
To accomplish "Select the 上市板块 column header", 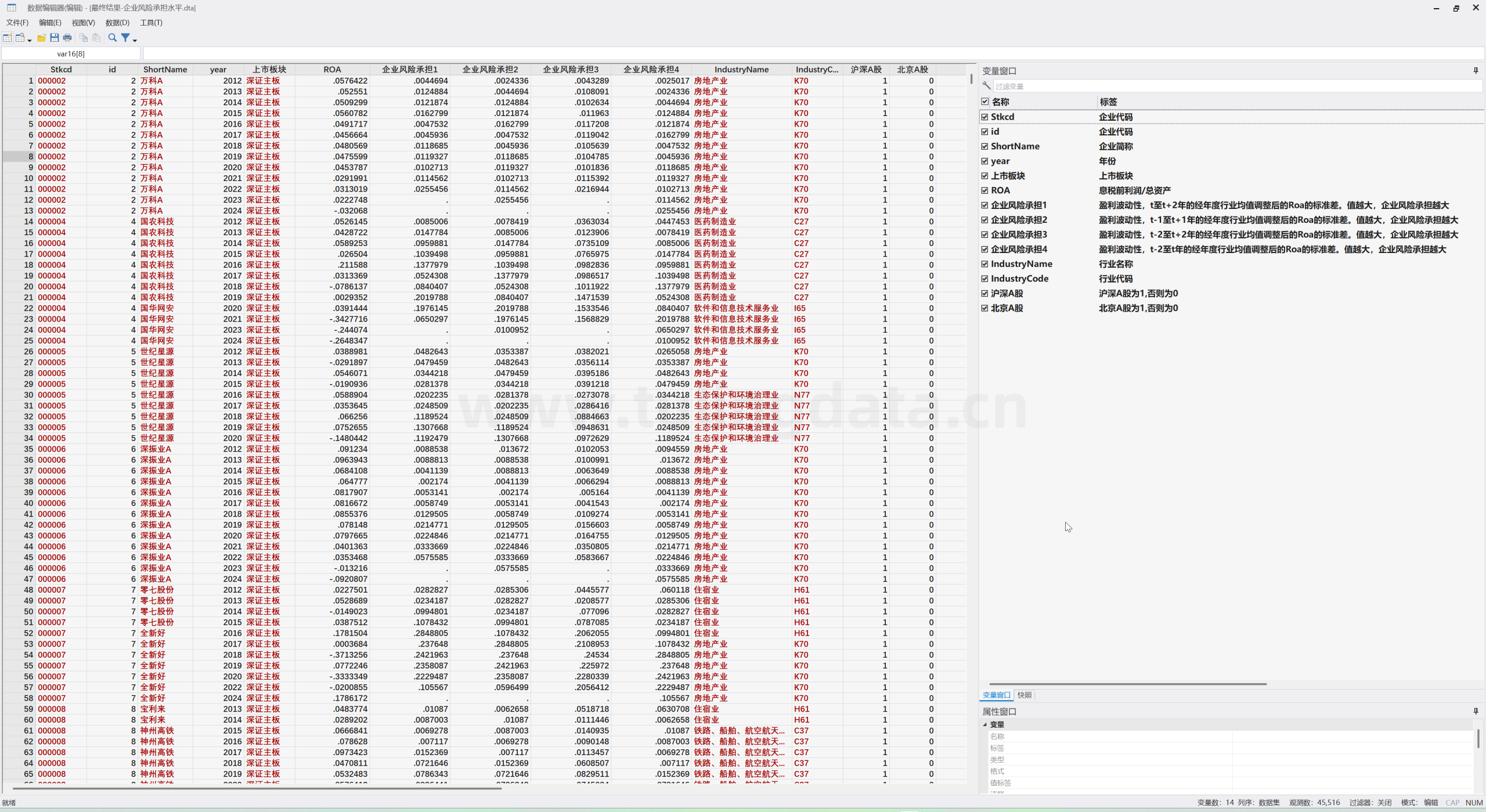I will click(x=269, y=70).
